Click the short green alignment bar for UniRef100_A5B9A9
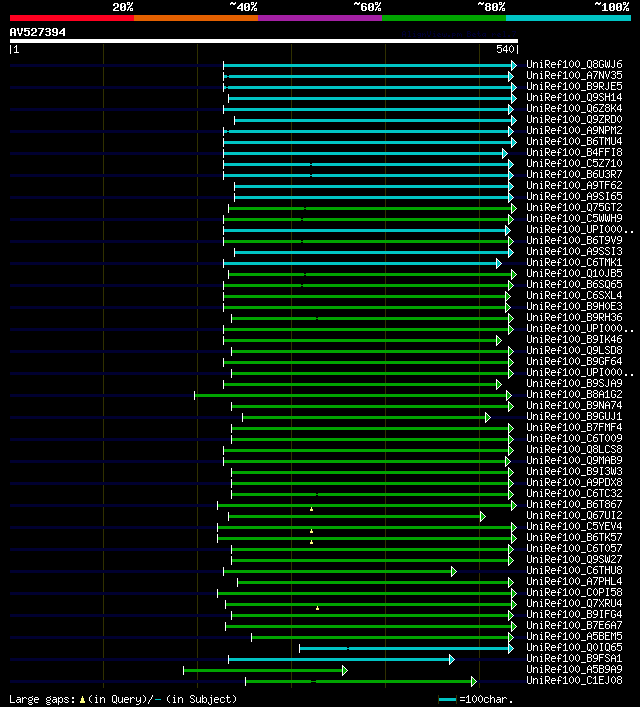This screenshot has height=707, width=640. 265,670
